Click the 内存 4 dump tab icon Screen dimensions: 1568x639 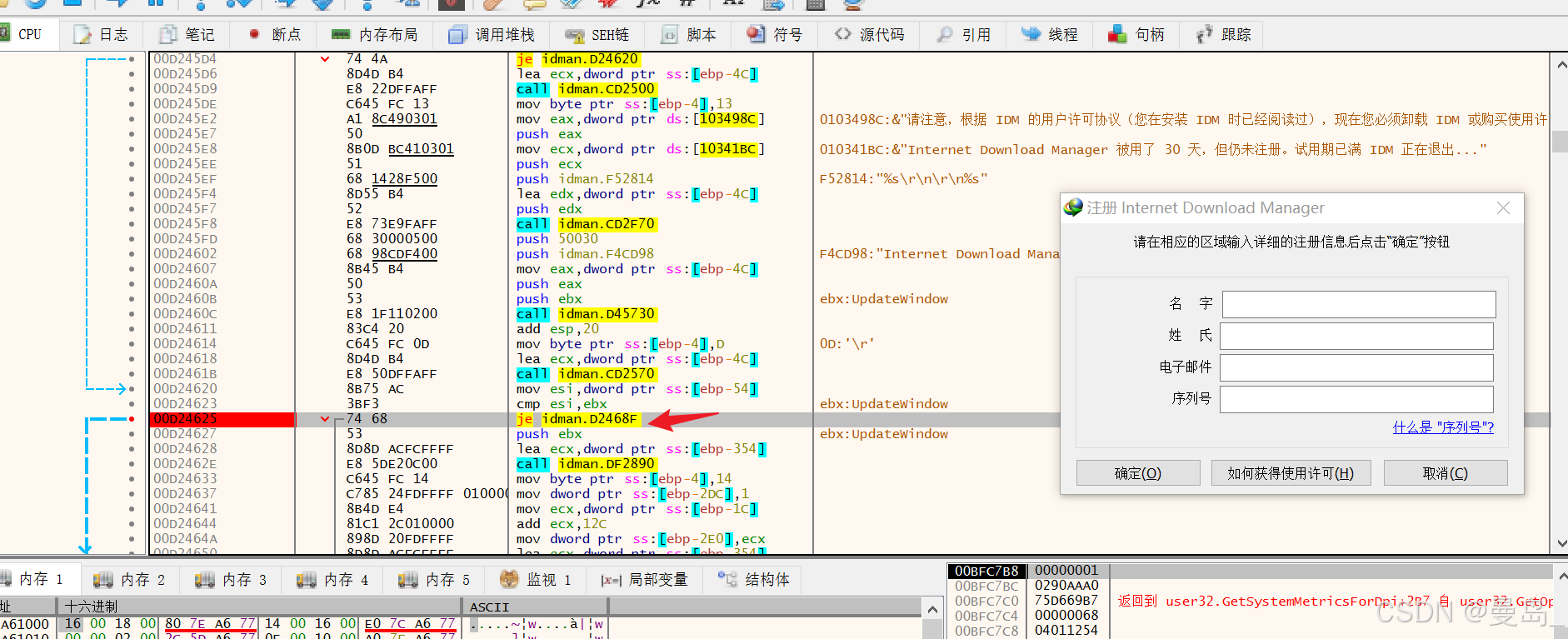coord(307,579)
